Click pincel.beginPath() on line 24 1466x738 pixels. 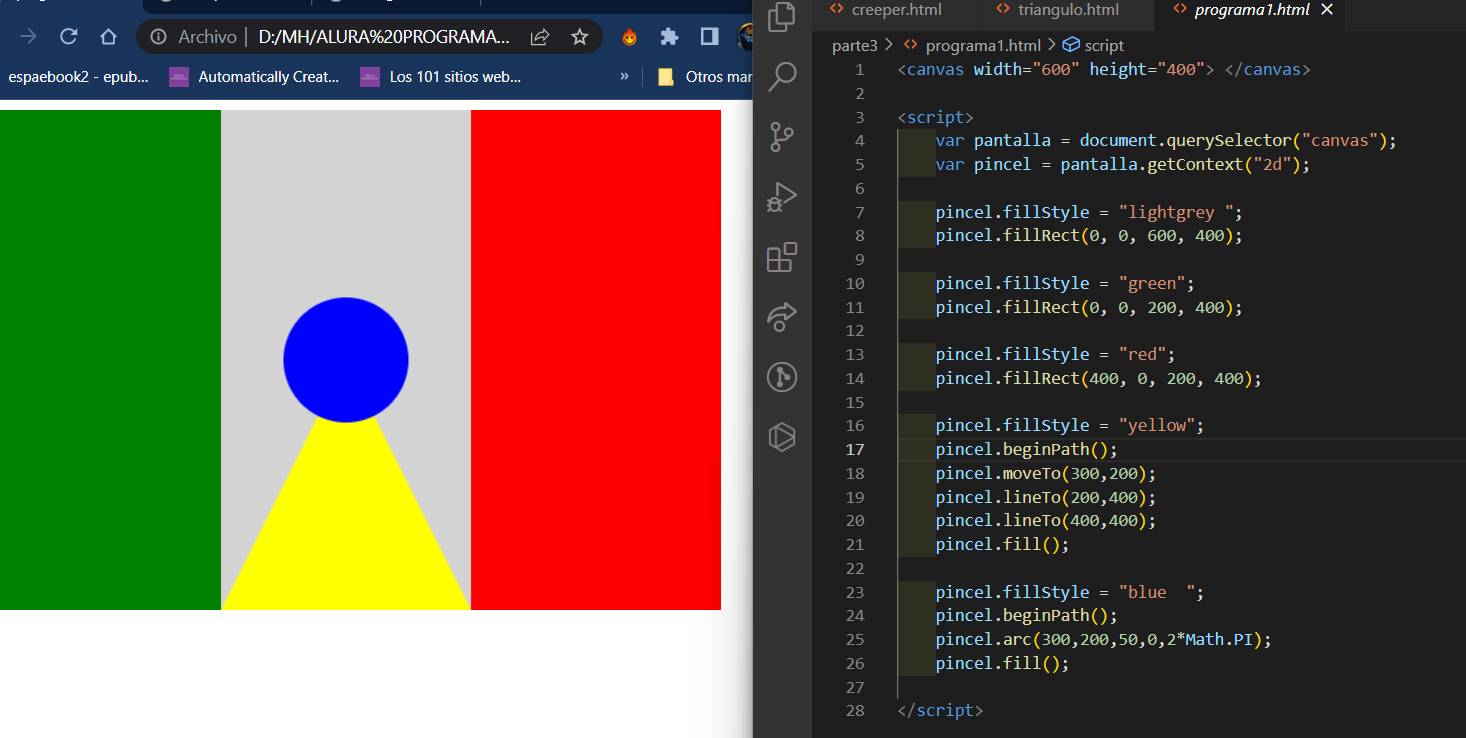[x=1026, y=615]
